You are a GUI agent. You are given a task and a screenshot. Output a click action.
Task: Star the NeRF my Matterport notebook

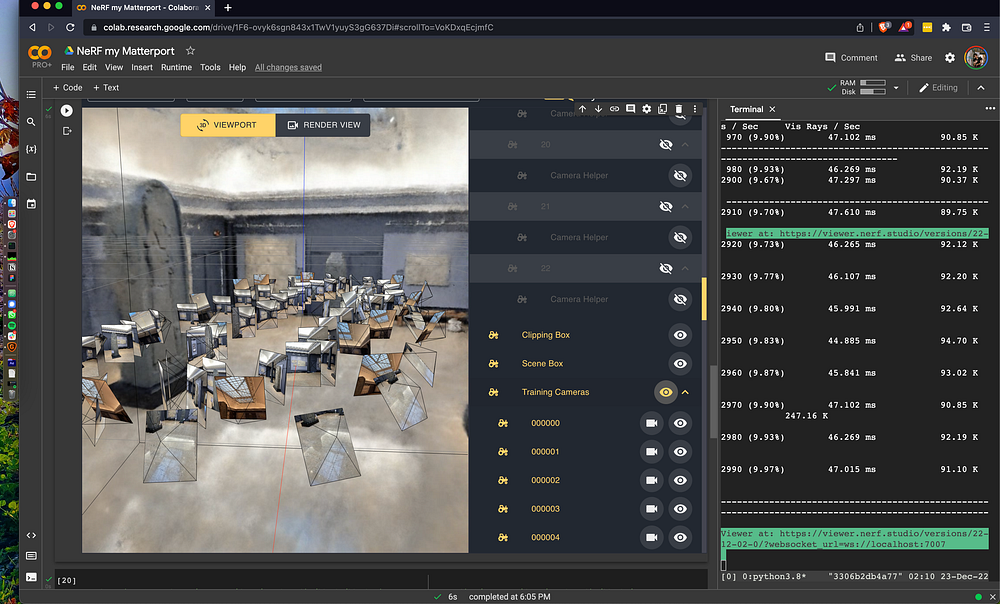pyautogui.click(x=191, y=51)
